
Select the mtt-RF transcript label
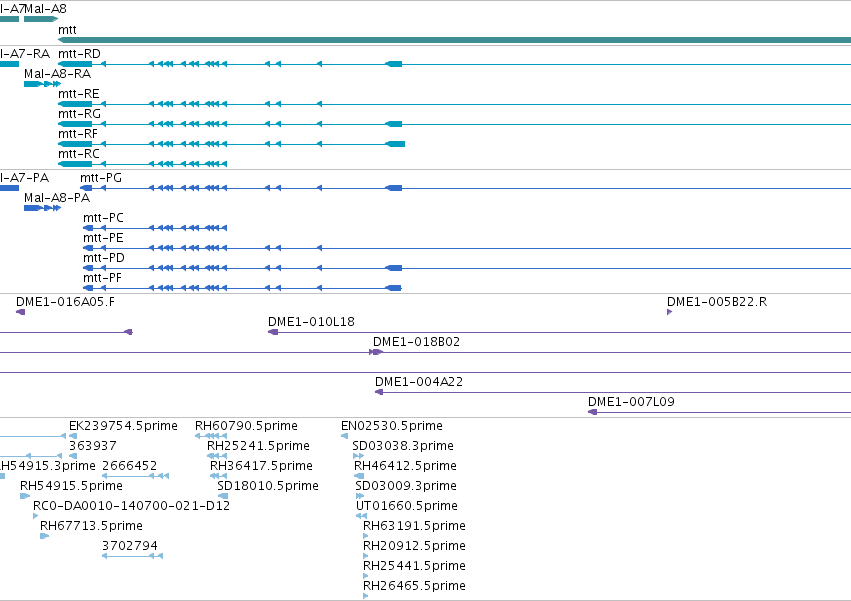(x=78, y=134)
